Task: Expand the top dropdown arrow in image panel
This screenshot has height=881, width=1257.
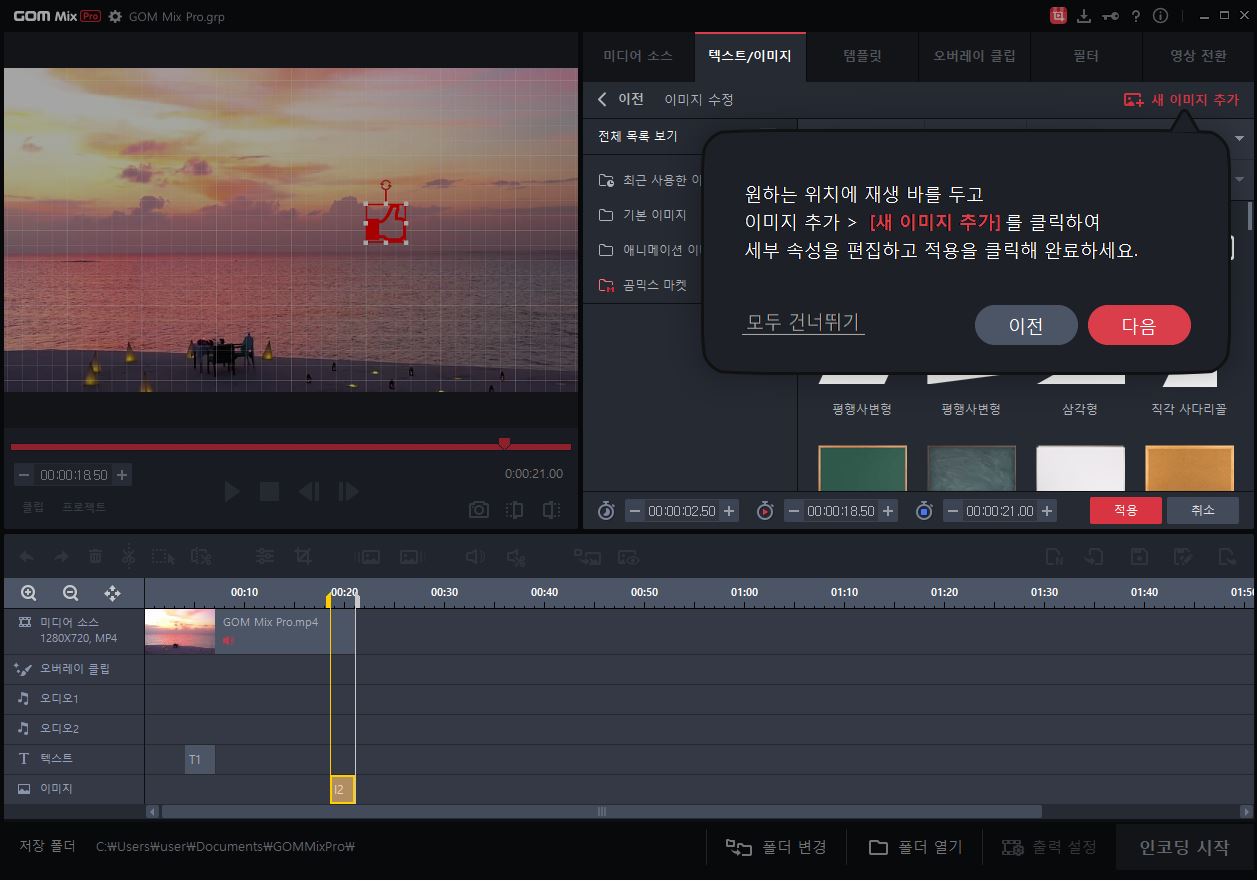Action: pos(1240,138)
